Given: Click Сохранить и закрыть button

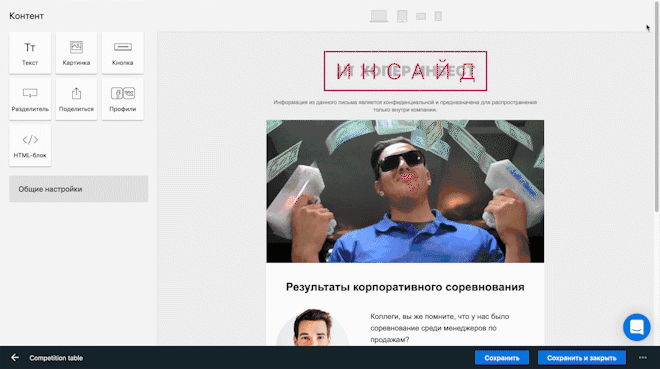Looking at the screenshot, I should (x=582, y=358).
